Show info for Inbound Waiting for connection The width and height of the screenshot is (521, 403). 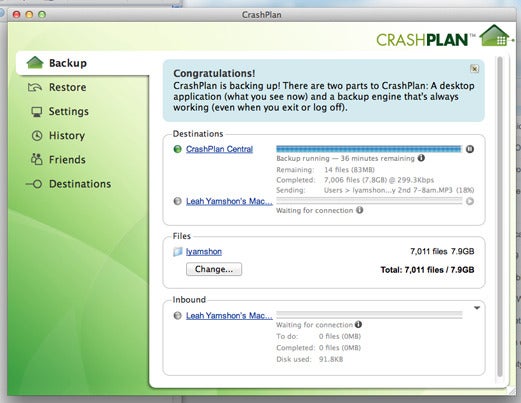point(358,324)
